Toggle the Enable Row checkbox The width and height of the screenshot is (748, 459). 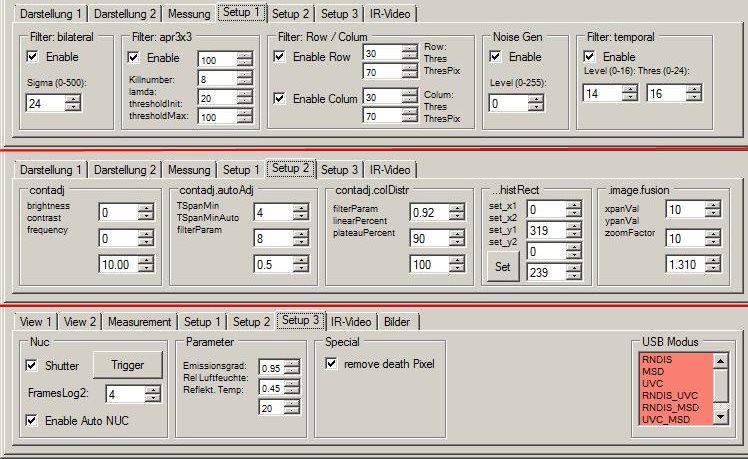280,57
